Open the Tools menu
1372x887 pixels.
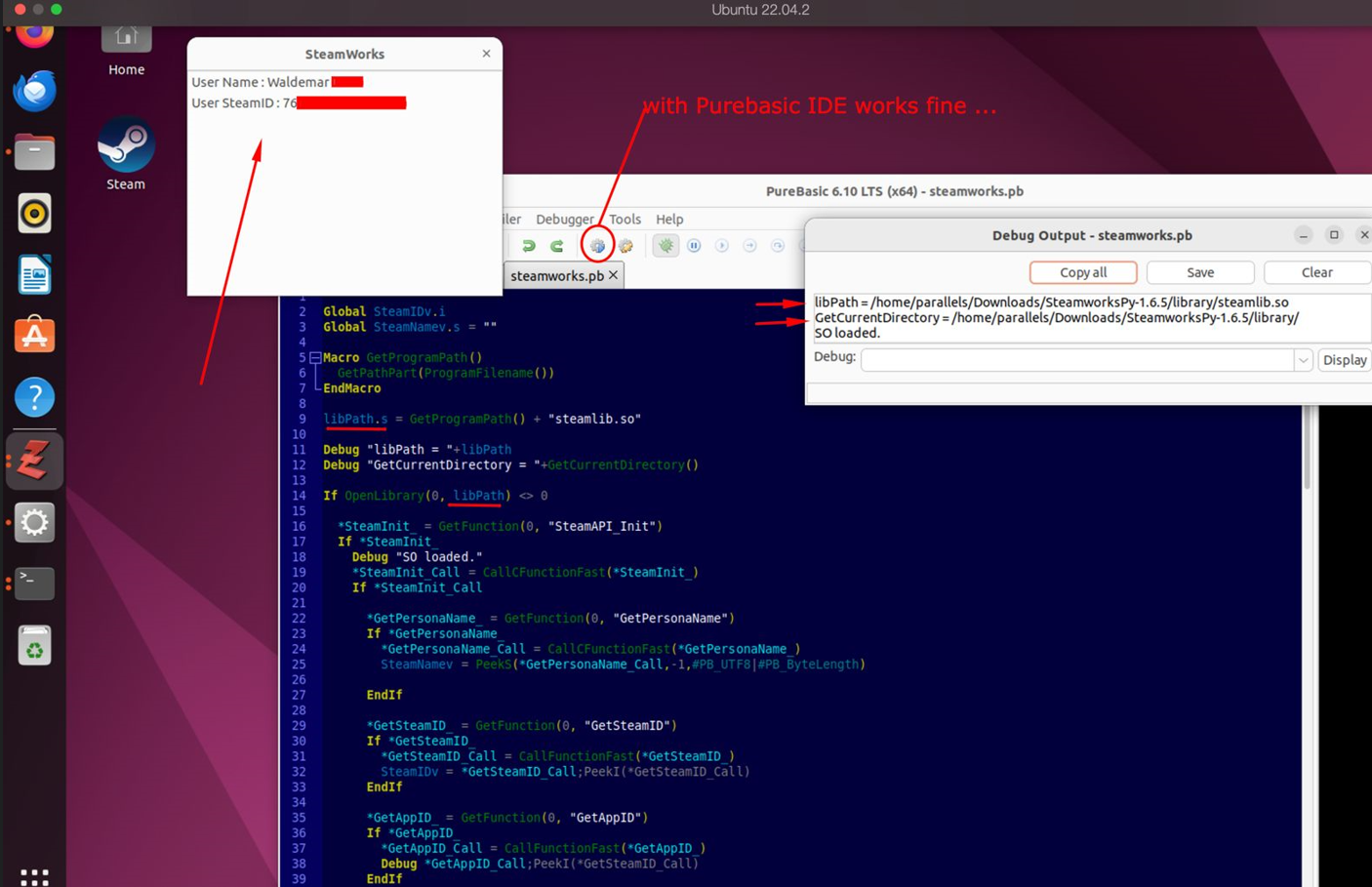click(625, 220)
